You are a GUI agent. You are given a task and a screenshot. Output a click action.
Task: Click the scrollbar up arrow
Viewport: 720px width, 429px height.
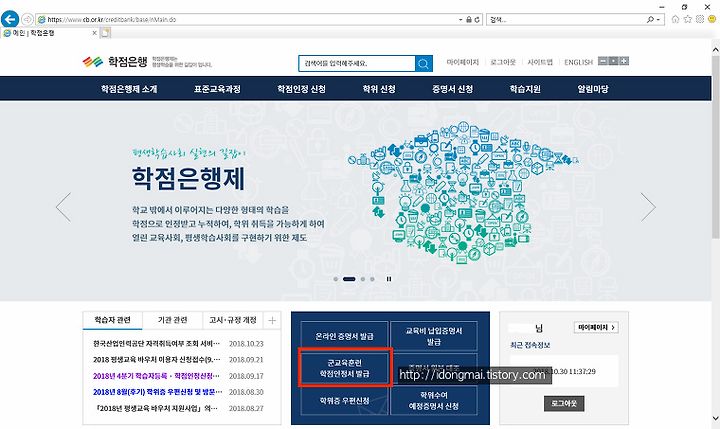pos(715,49)
